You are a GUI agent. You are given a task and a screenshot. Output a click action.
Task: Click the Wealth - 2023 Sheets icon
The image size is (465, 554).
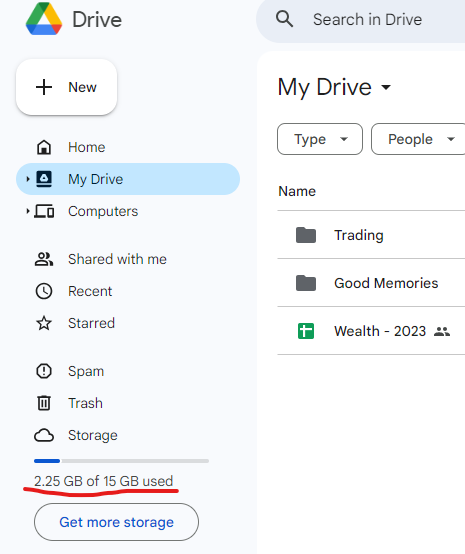tap(306, 331)
